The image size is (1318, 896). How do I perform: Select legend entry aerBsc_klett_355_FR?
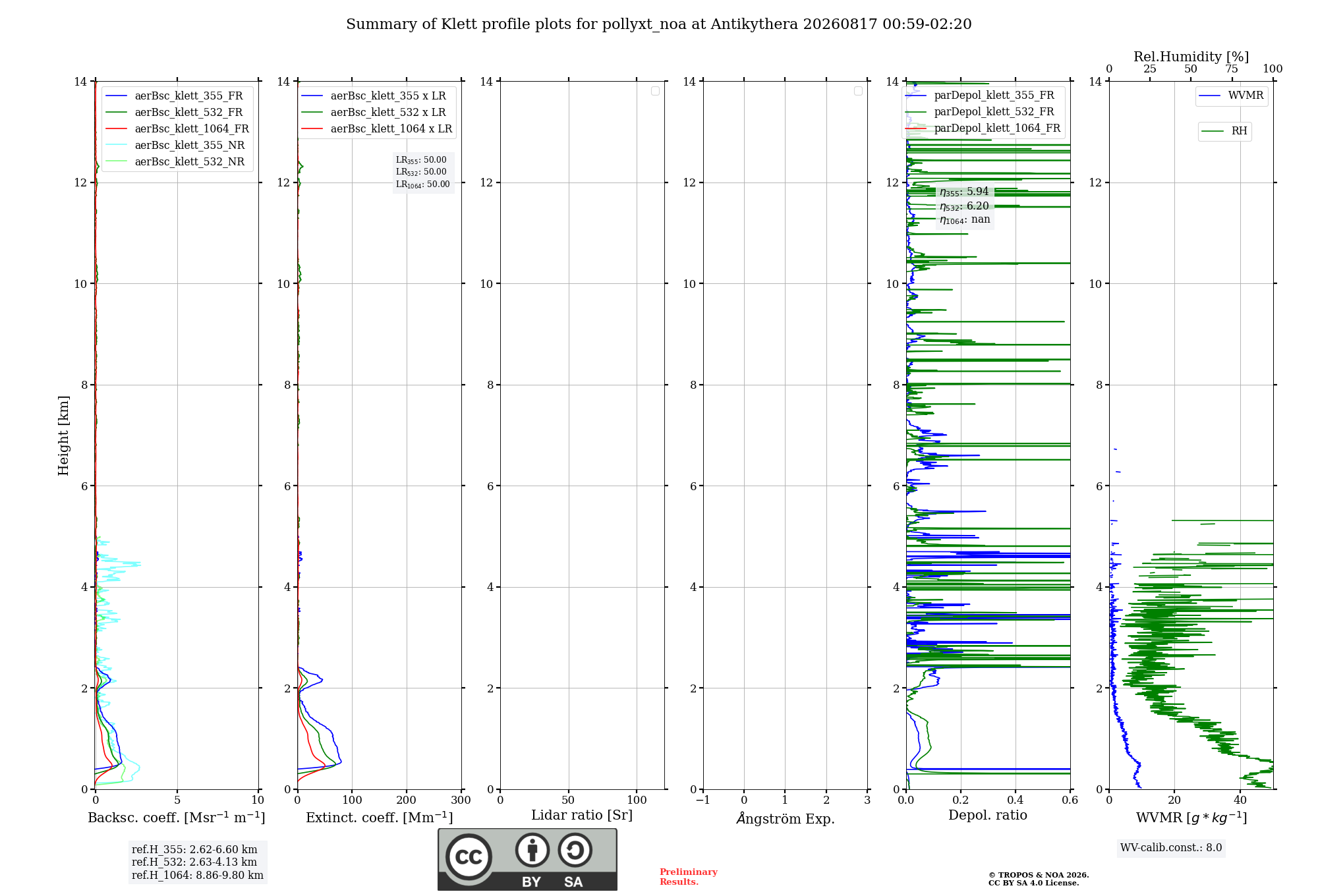(175, 96)
